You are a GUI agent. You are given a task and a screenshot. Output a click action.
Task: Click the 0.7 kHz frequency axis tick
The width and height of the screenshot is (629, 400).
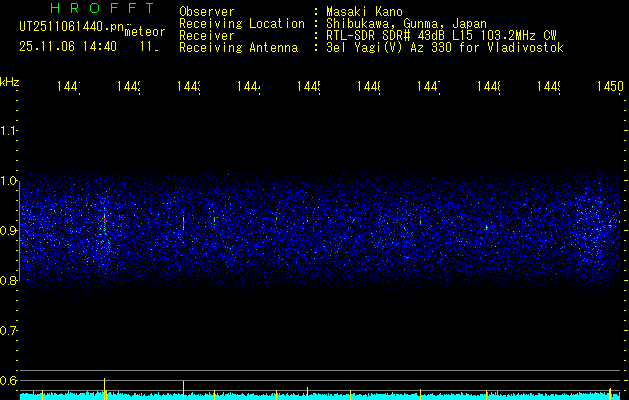pyautogui.click(x=9, y=330)
